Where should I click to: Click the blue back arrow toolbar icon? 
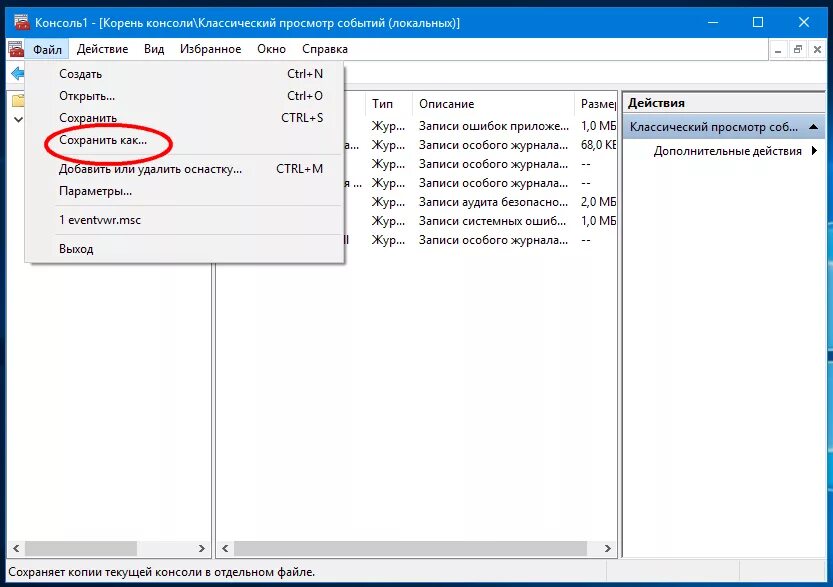click(18, 73)
